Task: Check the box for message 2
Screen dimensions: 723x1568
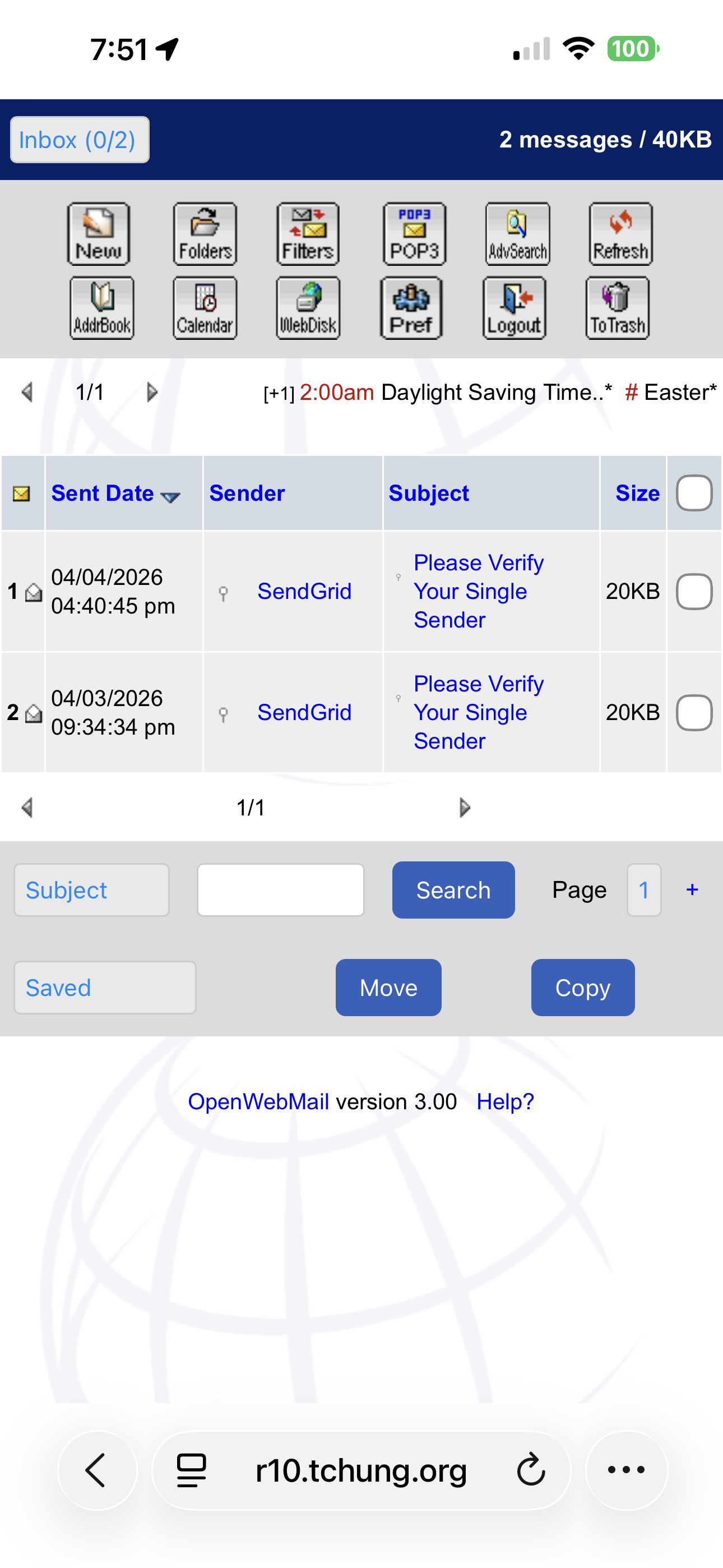Action: pyautogui.click(x=694, y=712)
